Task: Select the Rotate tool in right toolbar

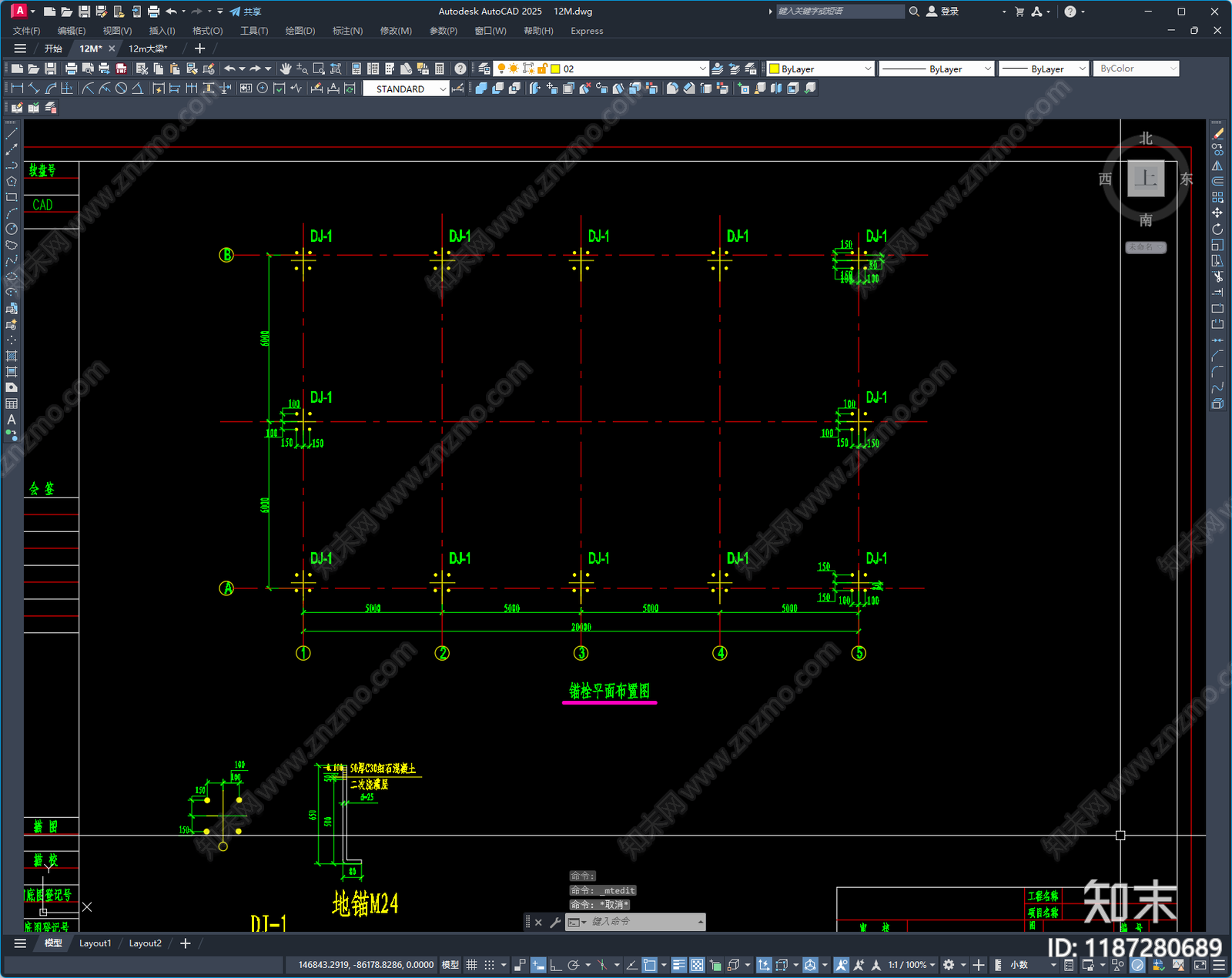Action: pyautogui.click(x=1217, y=229)
